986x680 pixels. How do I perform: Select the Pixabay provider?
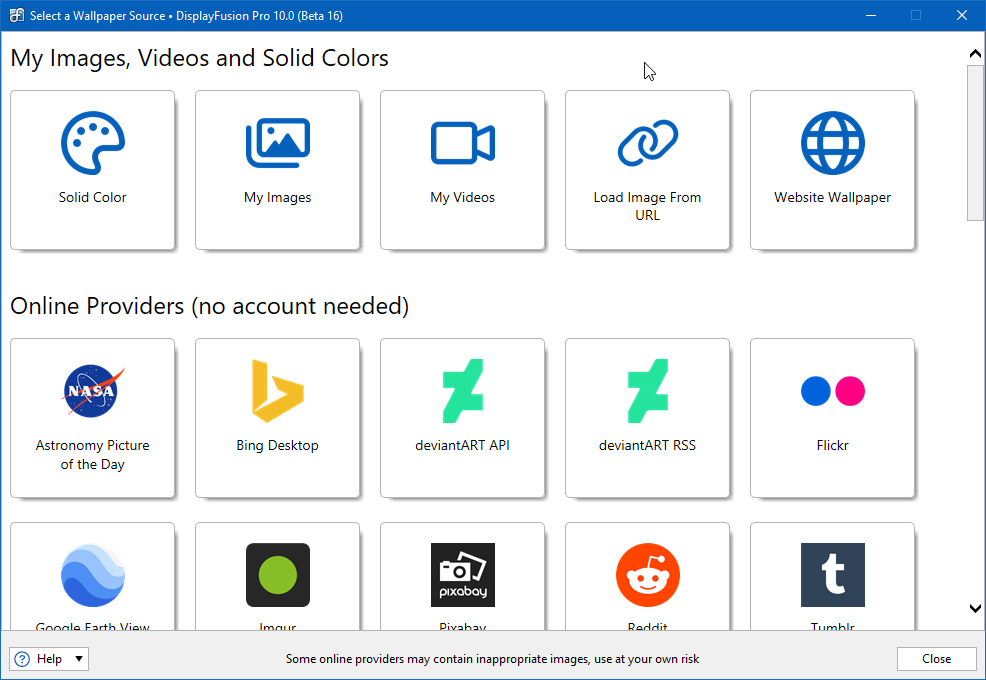[462, 576]
